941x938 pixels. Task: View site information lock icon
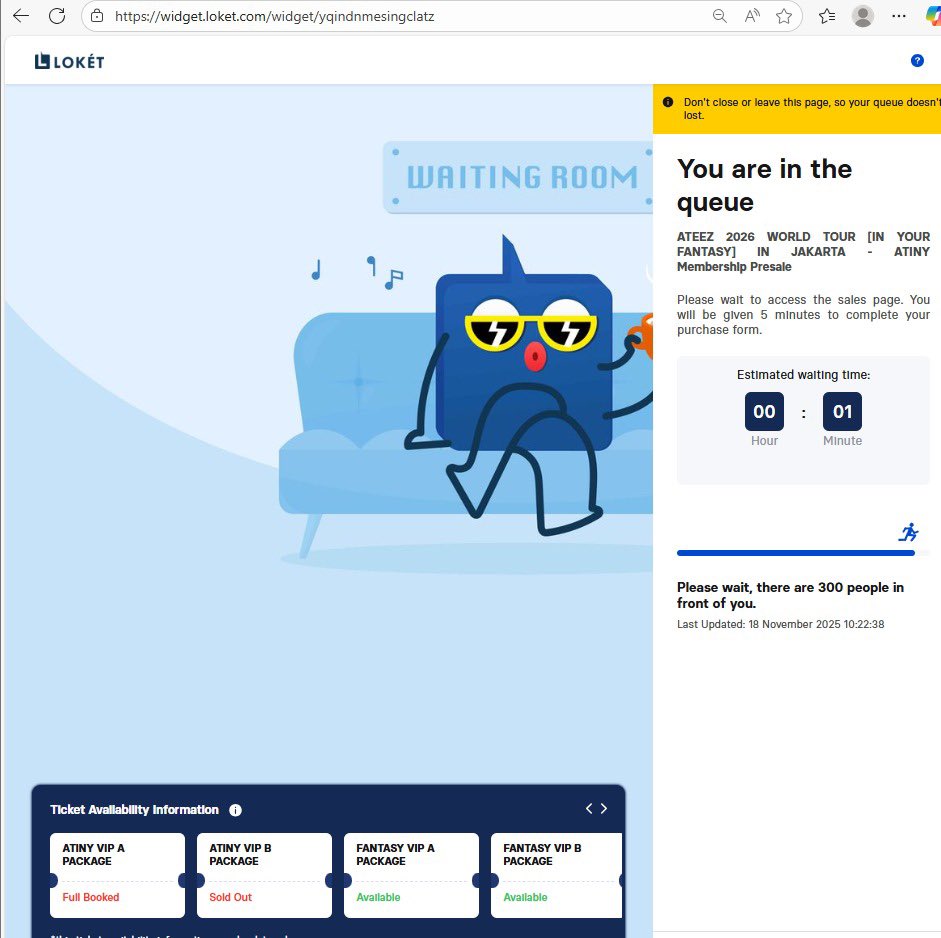pyautogui.click(x=97, y=16)
